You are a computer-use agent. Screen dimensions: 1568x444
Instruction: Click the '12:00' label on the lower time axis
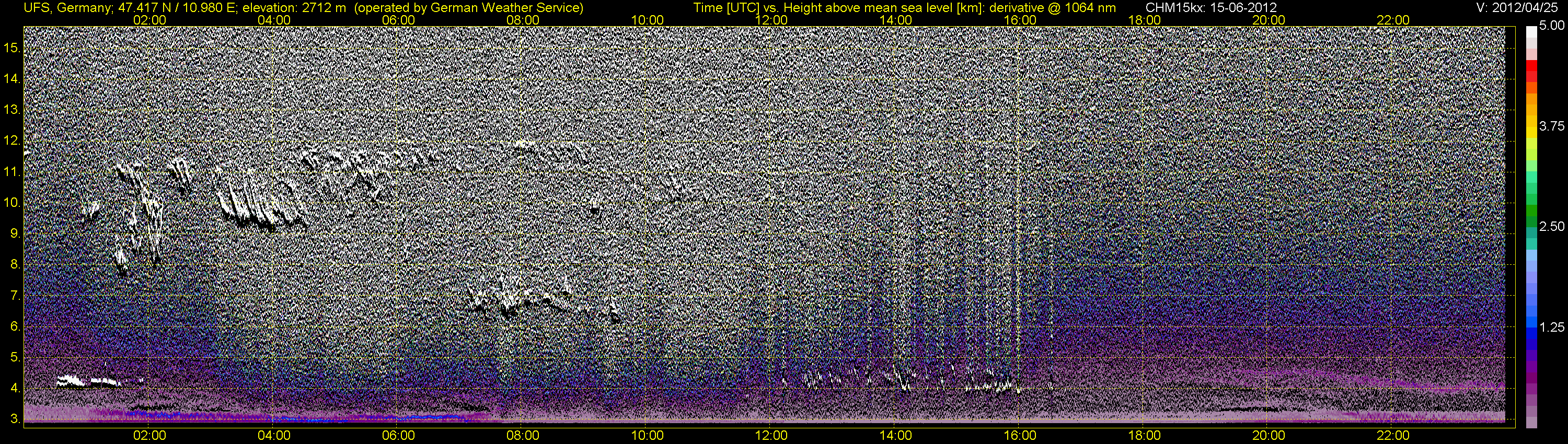[771, 436]
